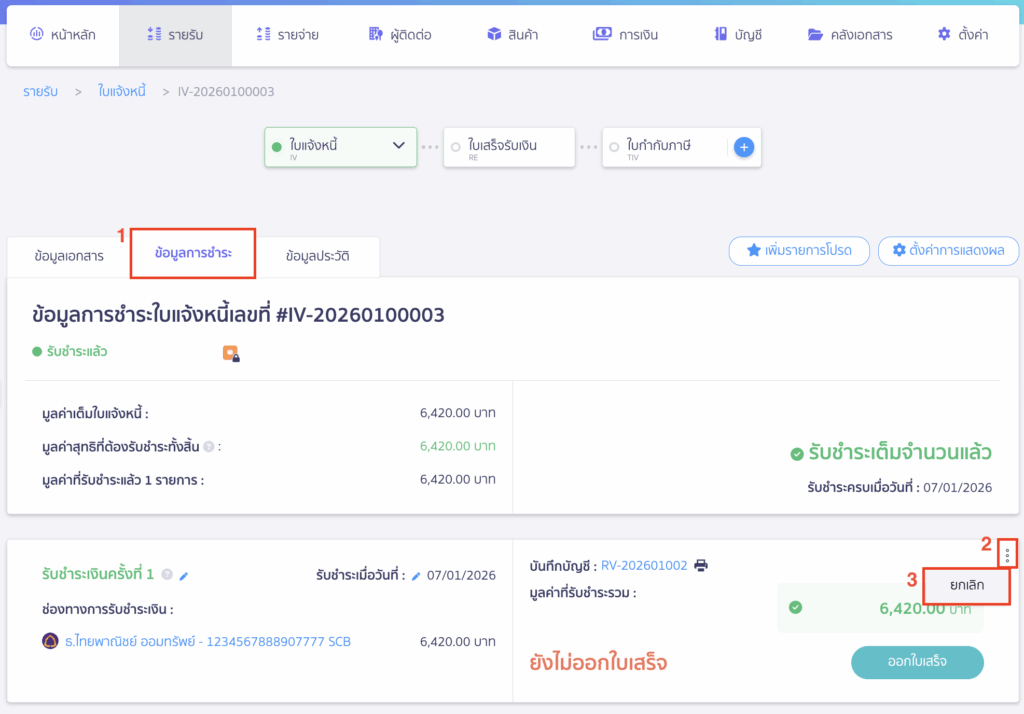Click the เพิ่มรายการโปรด favorite button
Image resolution: width=1024 pixels, height=714 pixels.
pos(798,250)
